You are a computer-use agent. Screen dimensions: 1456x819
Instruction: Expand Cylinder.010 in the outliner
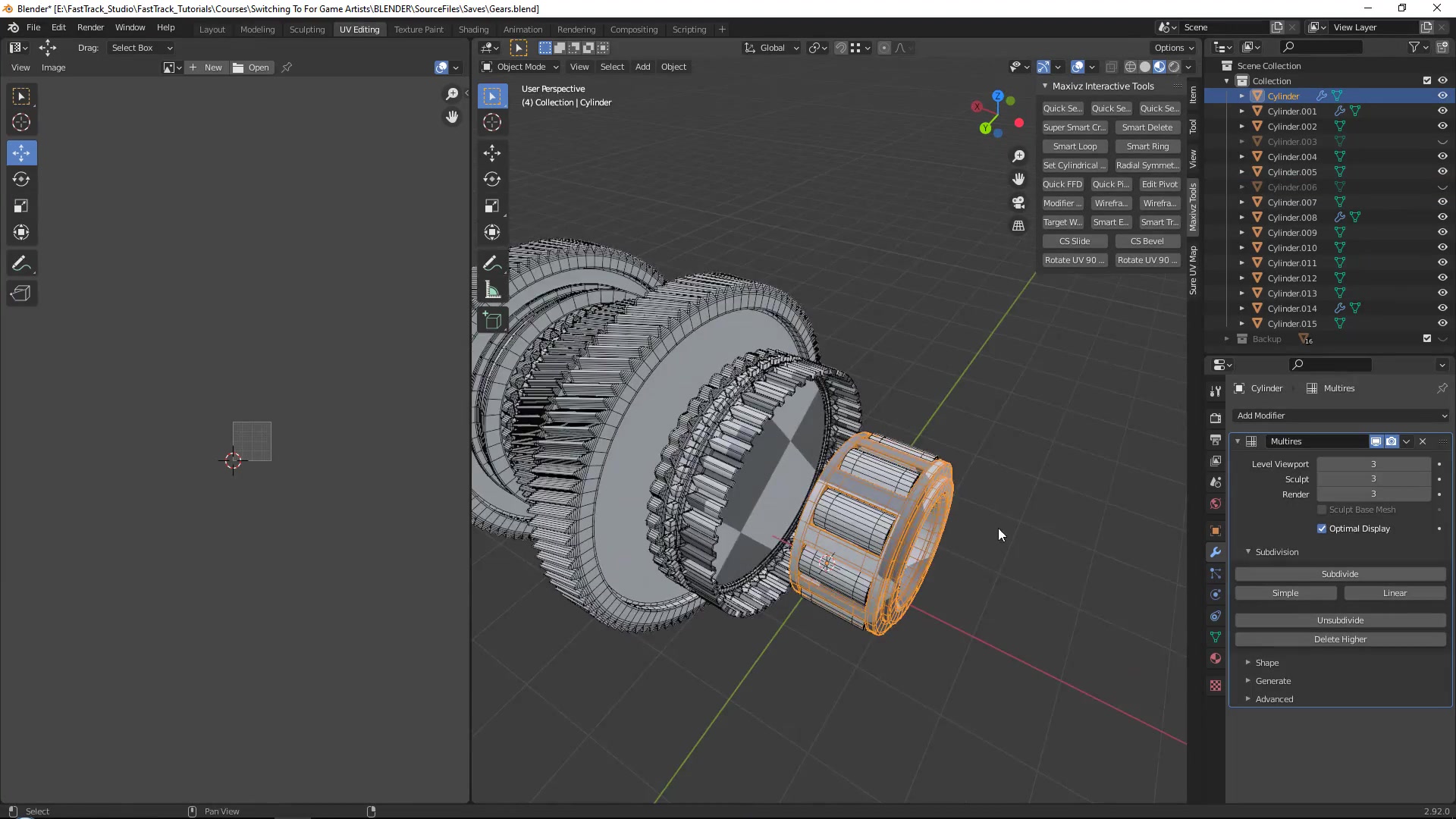(1242, 248)
